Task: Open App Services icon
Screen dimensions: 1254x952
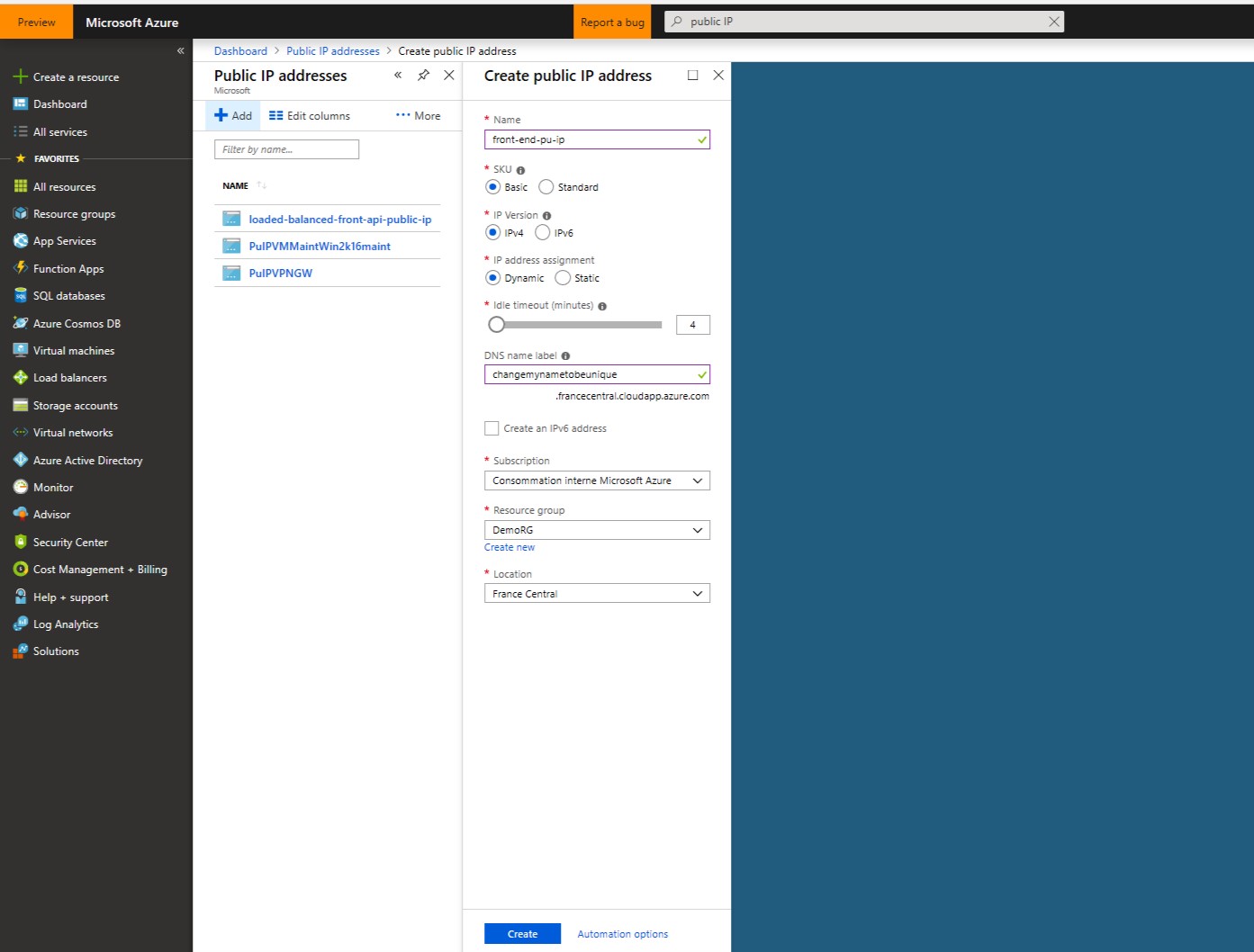Action: pos(21,240)
